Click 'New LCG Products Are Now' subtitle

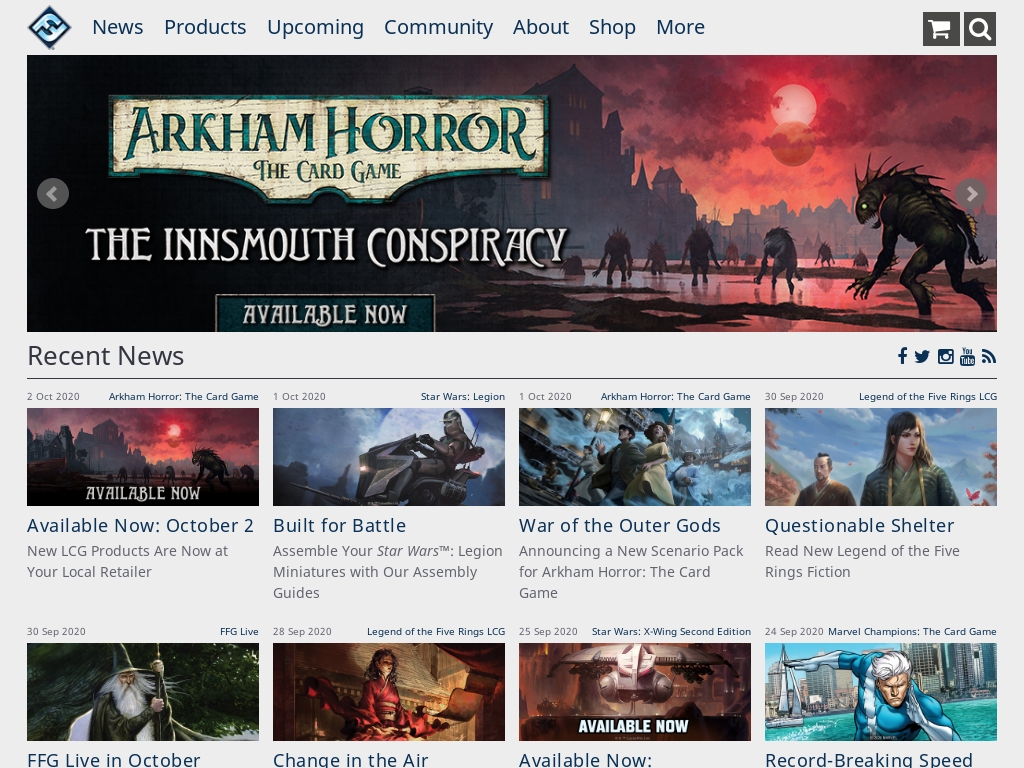pyautogui.click(x=127, y=561)
